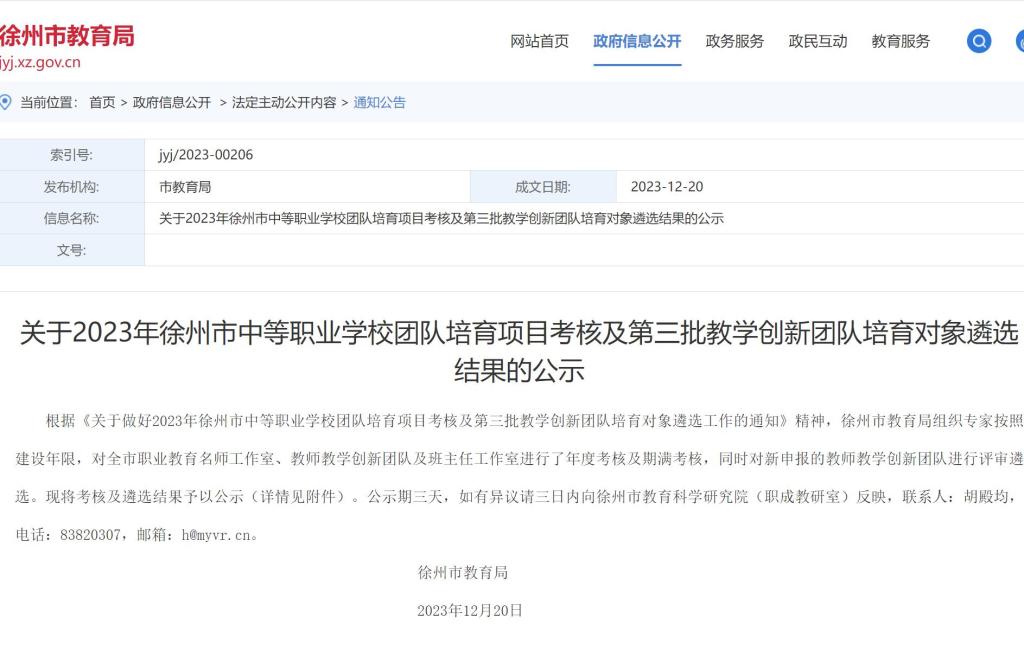Viewport: 1024px width, 664px height.
Task: Click the date value 2023-12-20
Action: tap(667, 187)
